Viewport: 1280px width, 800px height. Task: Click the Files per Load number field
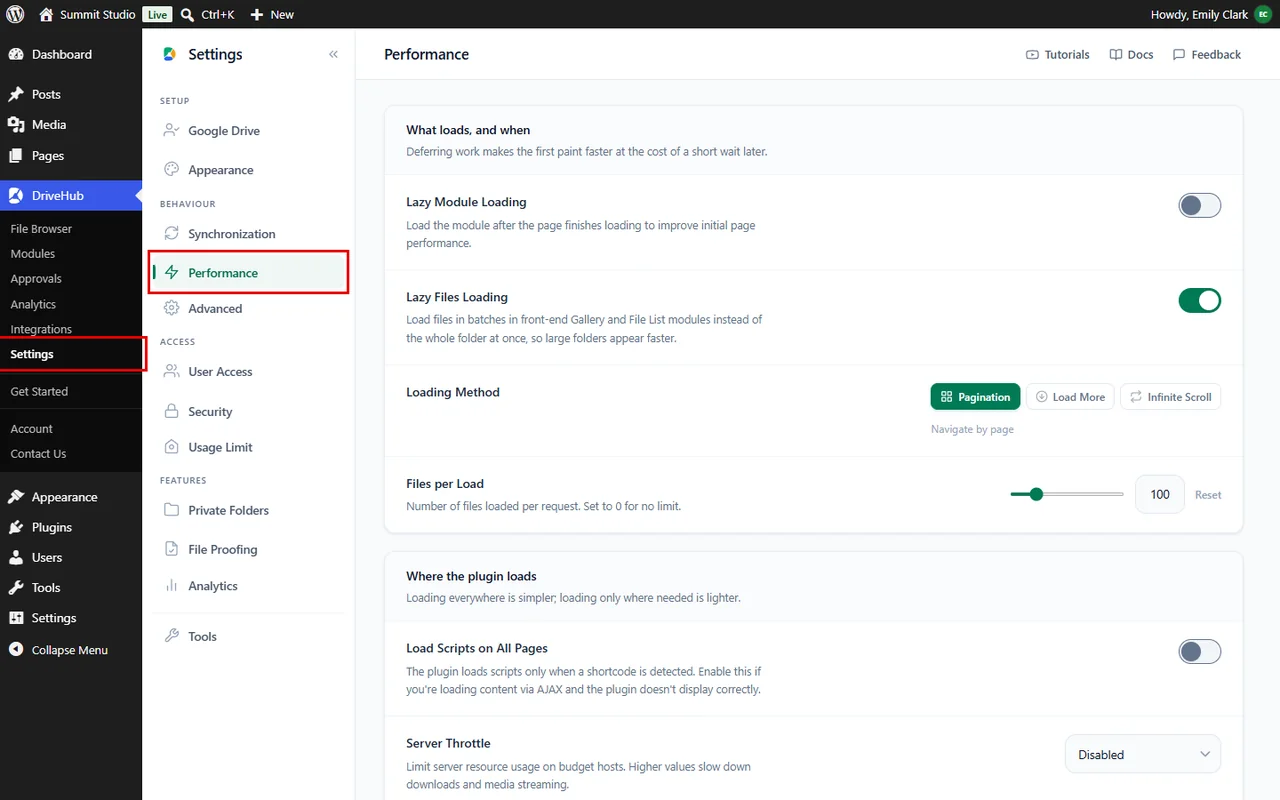coord(1160,494)
